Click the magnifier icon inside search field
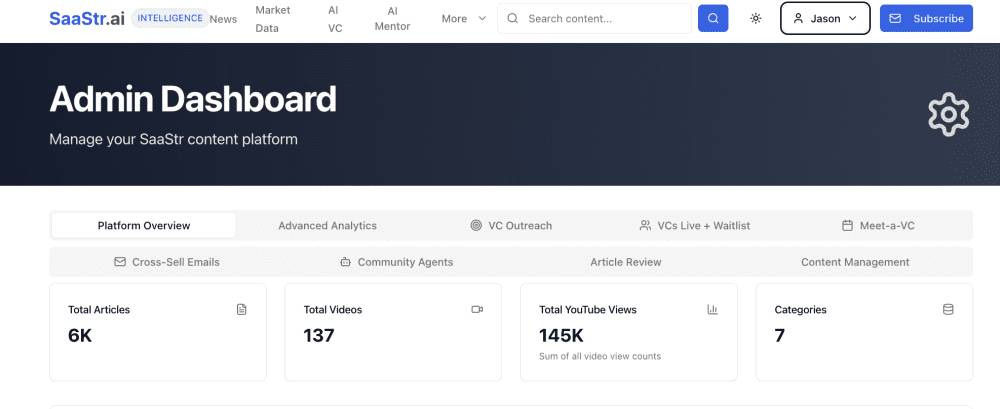This screenshot has width=1000, height=409. 513,19
